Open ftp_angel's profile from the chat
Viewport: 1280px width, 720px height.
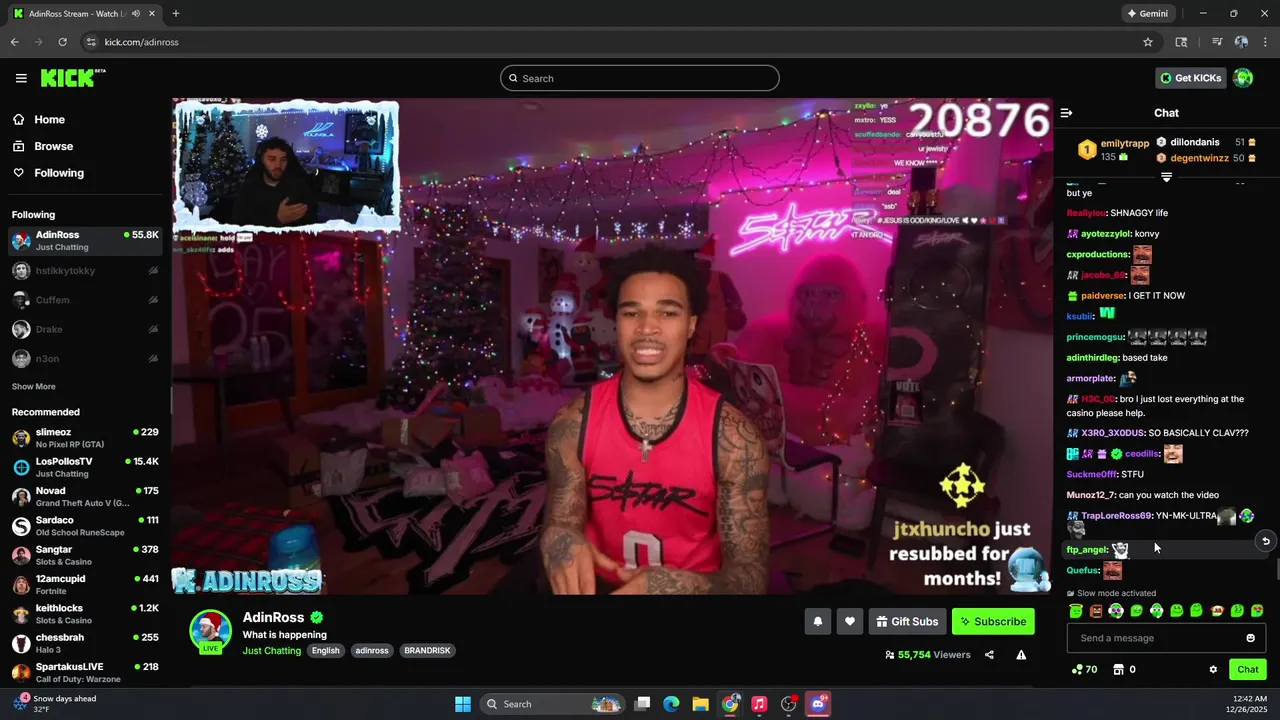tap(1087, 550)
